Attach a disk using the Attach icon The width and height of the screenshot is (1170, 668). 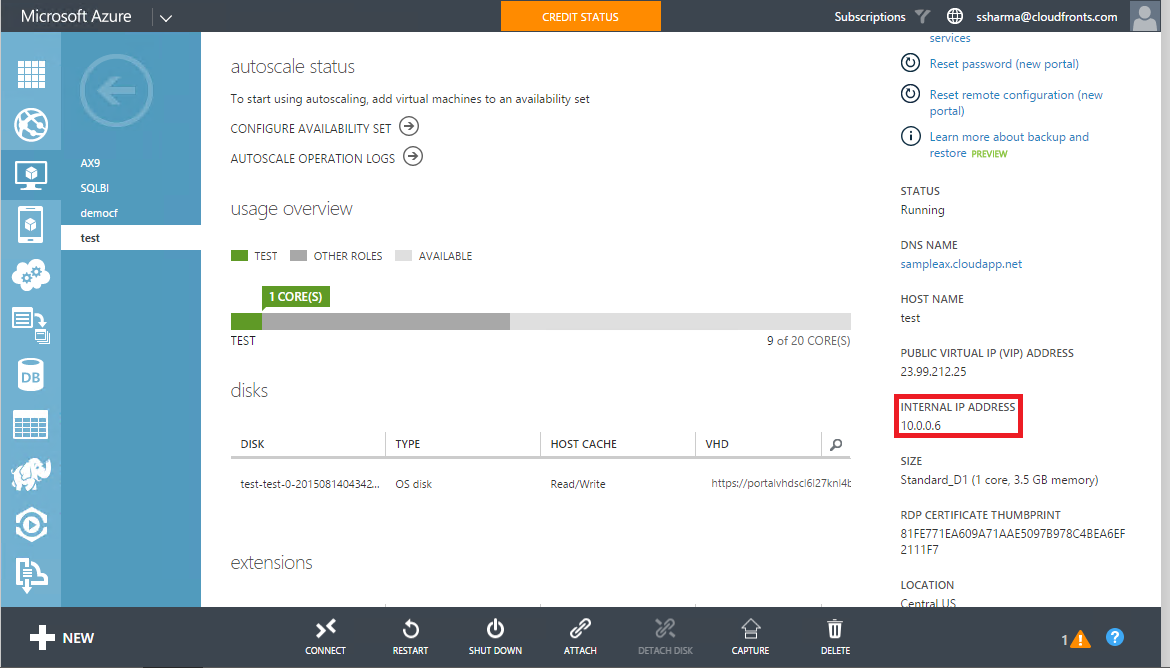pyautogui.click(x=580, y=628)
